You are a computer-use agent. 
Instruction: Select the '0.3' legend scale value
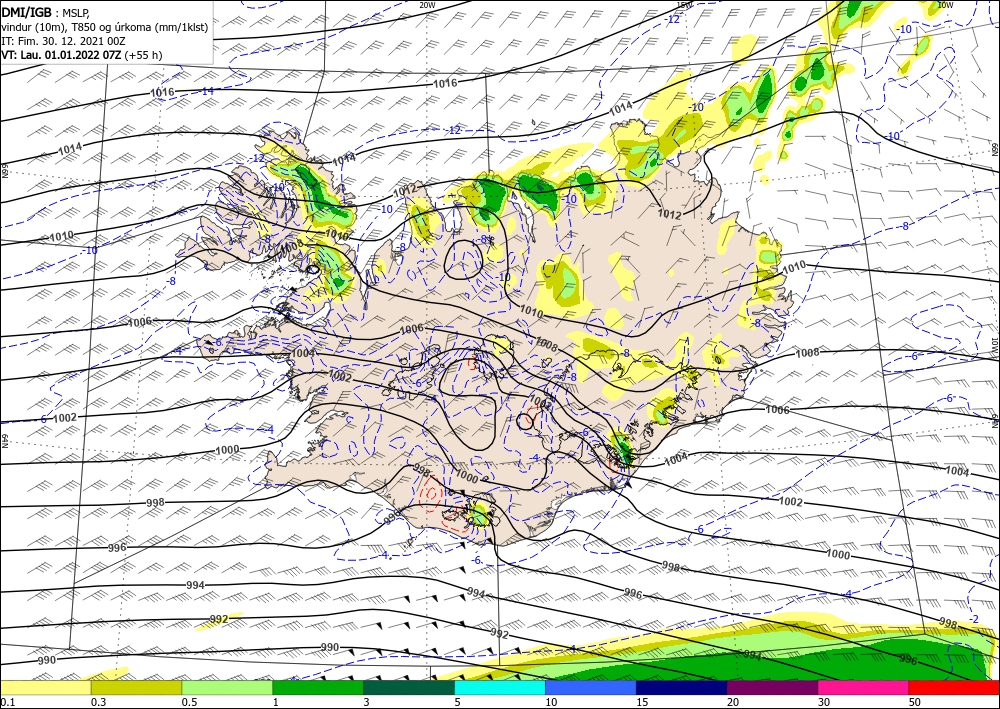click(x=98, y=702)
